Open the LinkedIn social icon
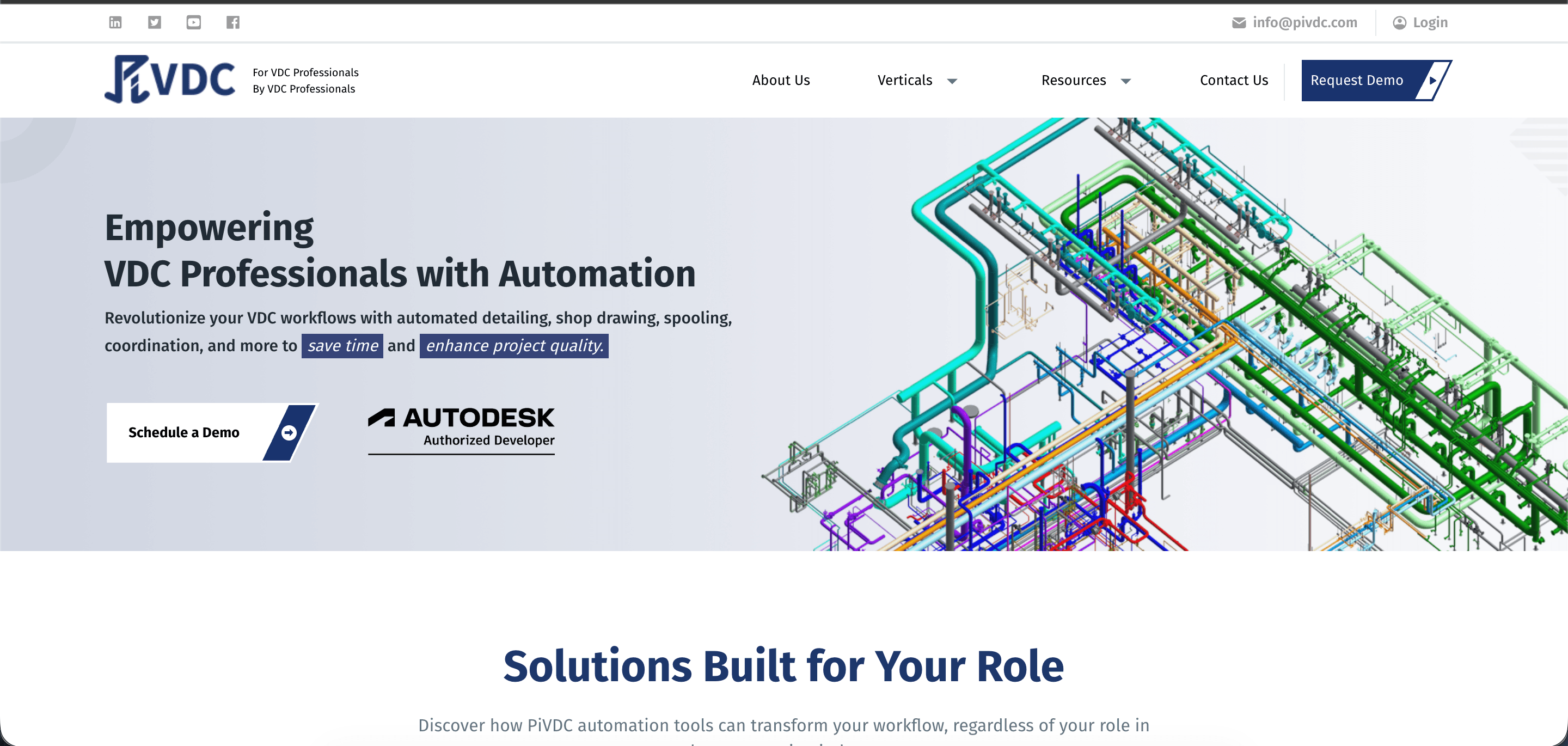This screenshot has height=746, width=1568. pyautogui.click(x=115, y=22)
